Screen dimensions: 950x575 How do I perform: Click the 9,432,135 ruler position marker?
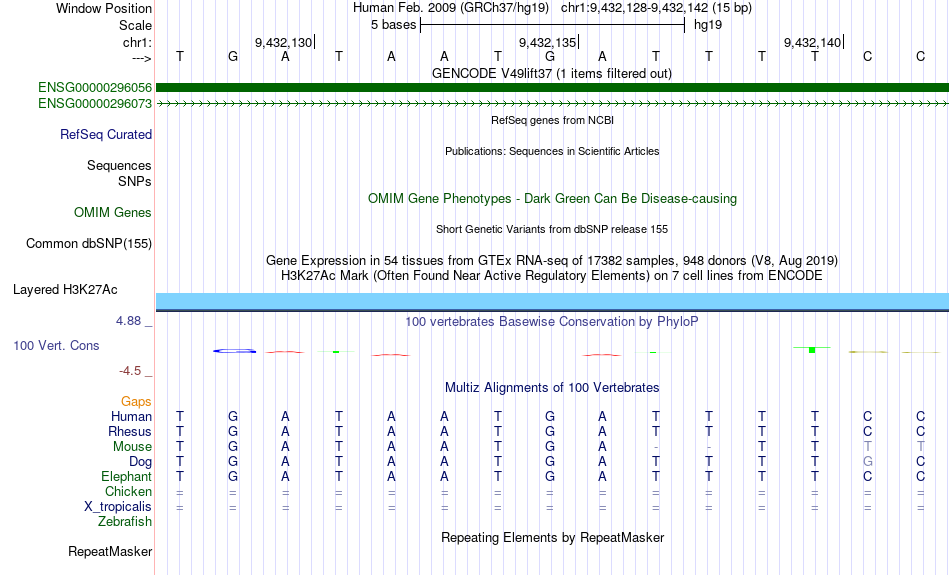pos(548,42)
